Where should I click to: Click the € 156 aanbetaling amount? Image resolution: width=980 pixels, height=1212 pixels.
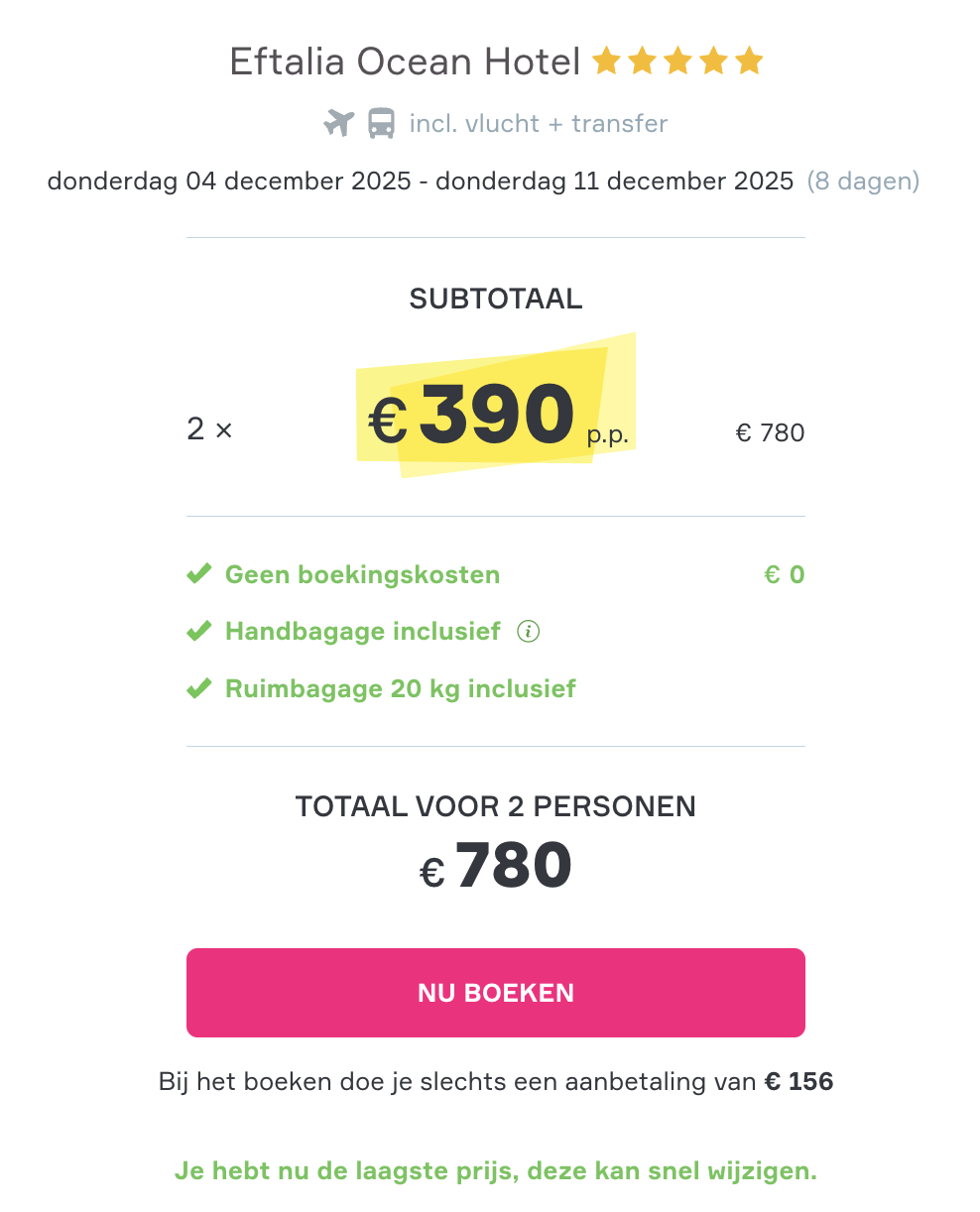tap(798, 1081)
